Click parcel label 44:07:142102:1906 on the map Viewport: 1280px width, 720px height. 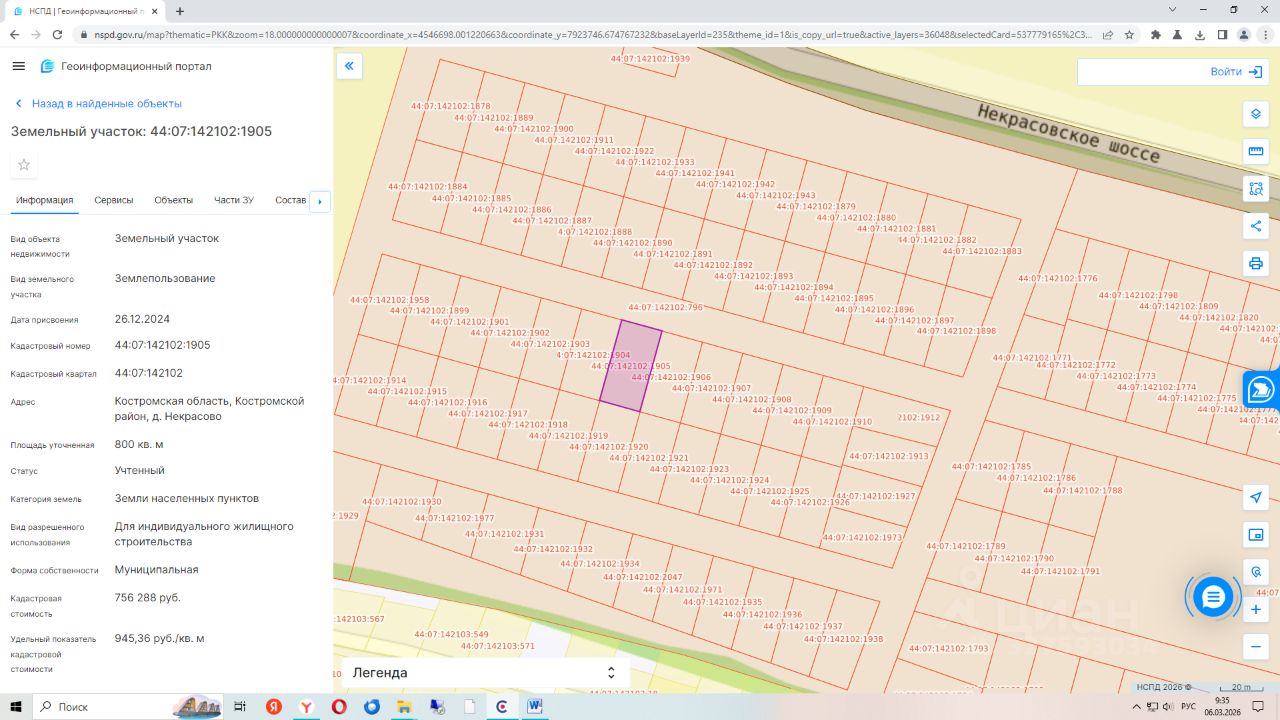click(x=671, y=377)
